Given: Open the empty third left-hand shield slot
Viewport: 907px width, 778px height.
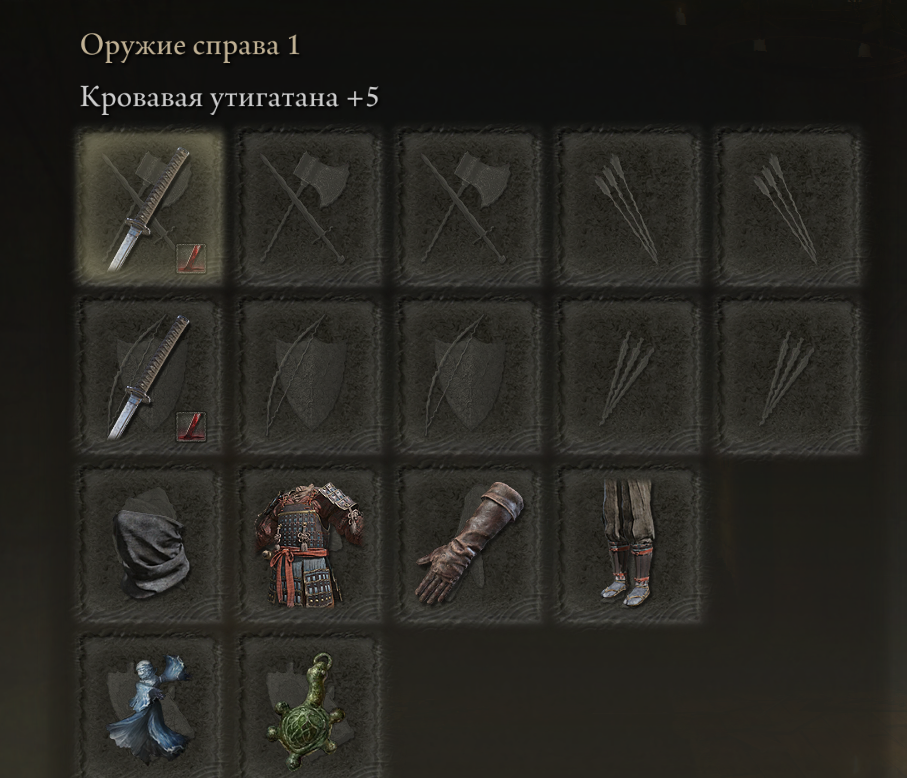Looking at the screenshot, I should 469,375.
